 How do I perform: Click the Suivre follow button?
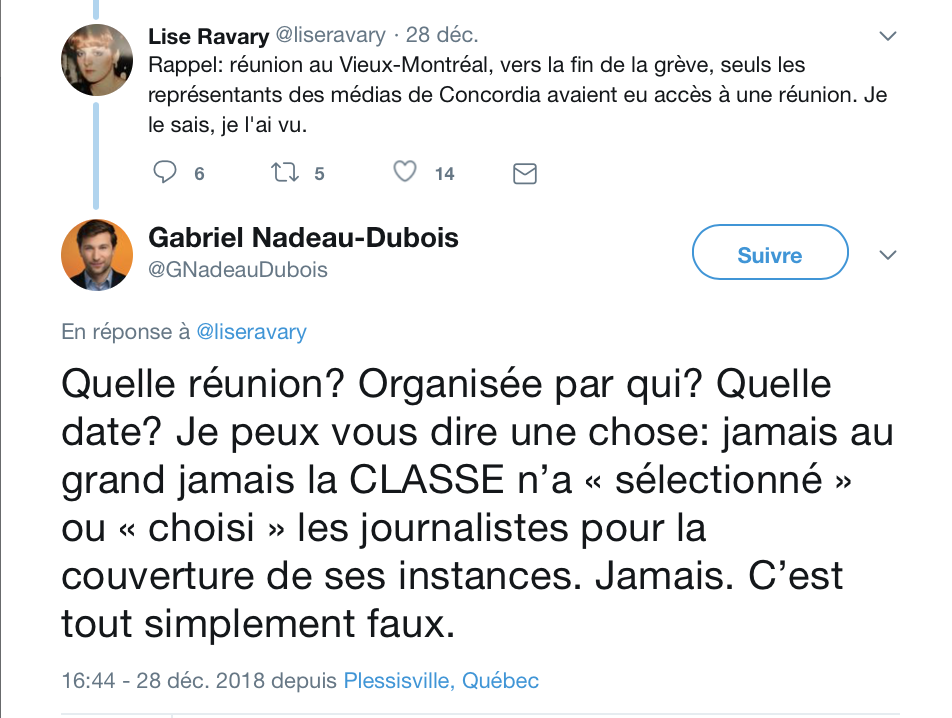[770, 252]
